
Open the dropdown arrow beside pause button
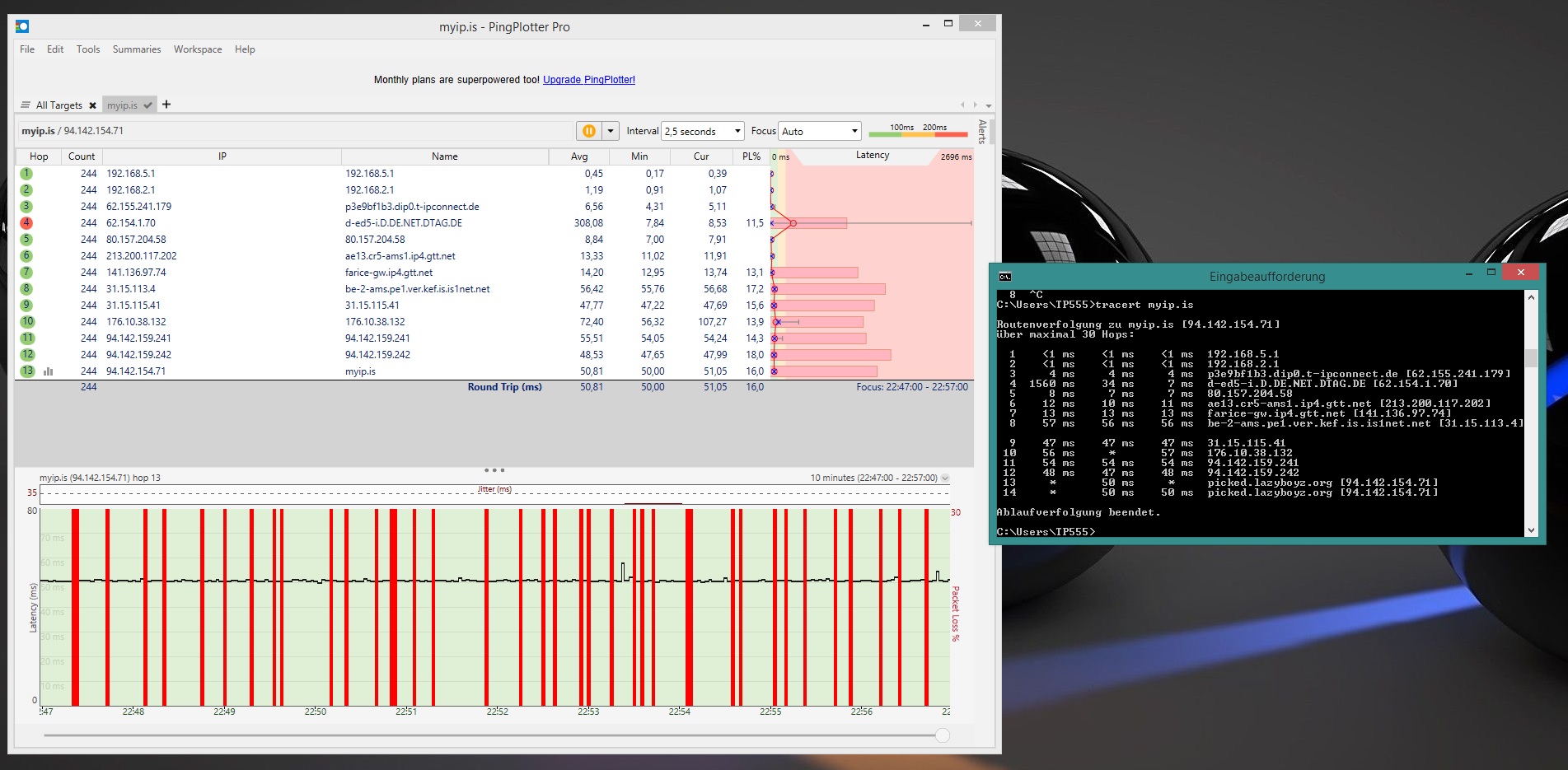[611, 131]
